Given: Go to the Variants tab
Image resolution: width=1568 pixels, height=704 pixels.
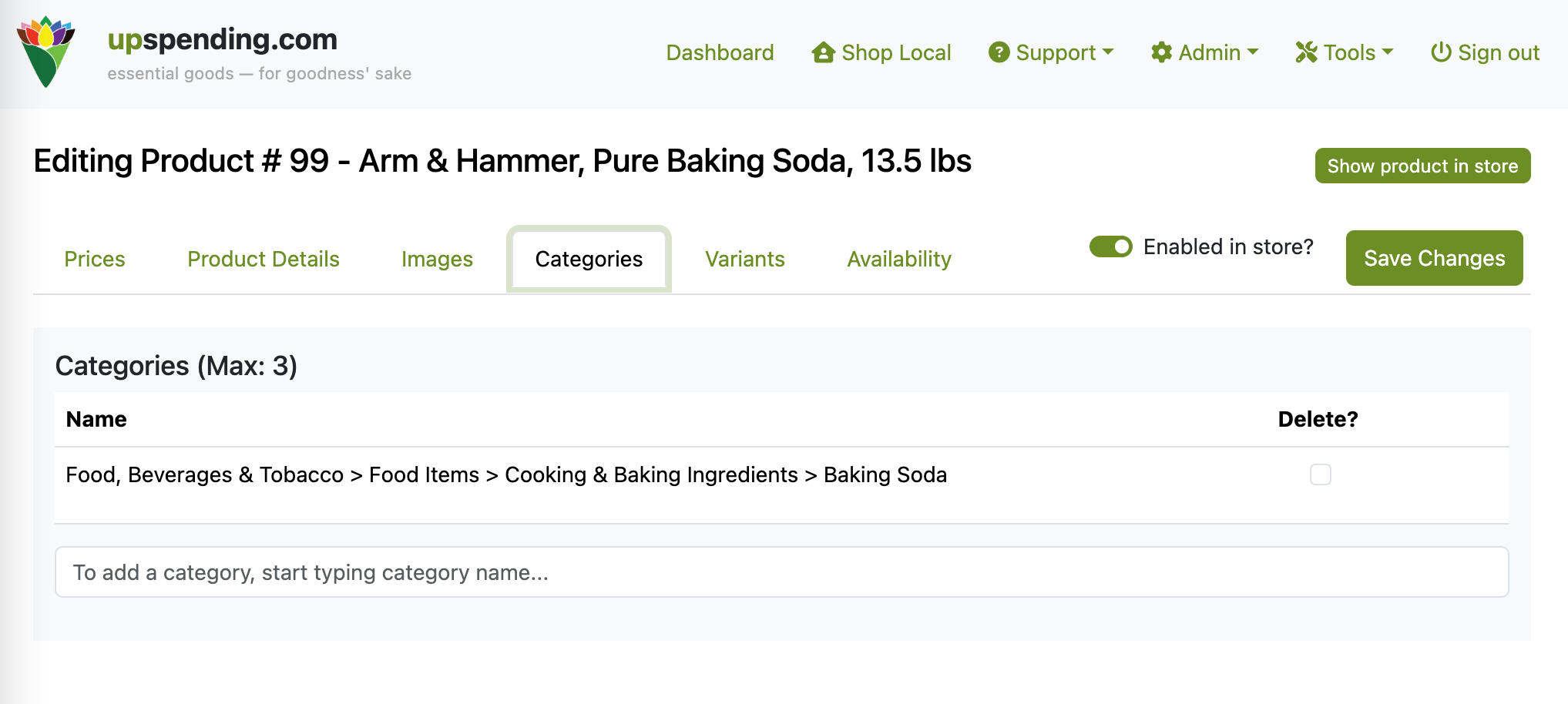Looking at the screenshot, I should [x=744, y=260].
